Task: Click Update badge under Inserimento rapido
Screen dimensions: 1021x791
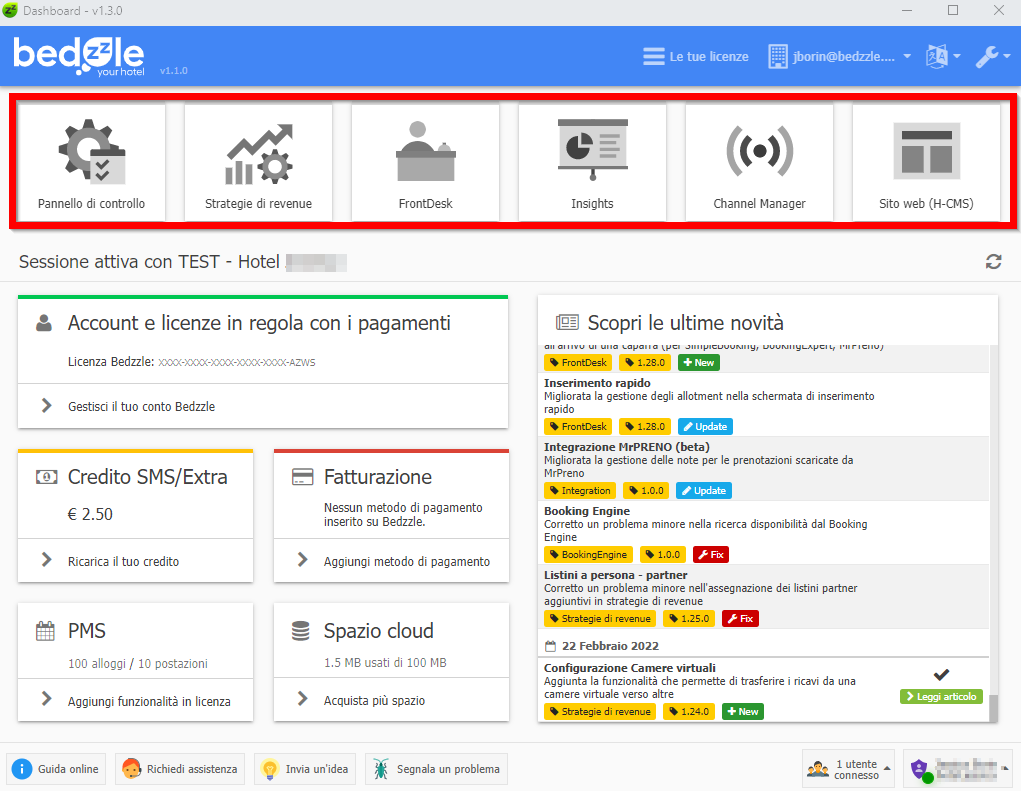Action: click(x=705, y=426)
